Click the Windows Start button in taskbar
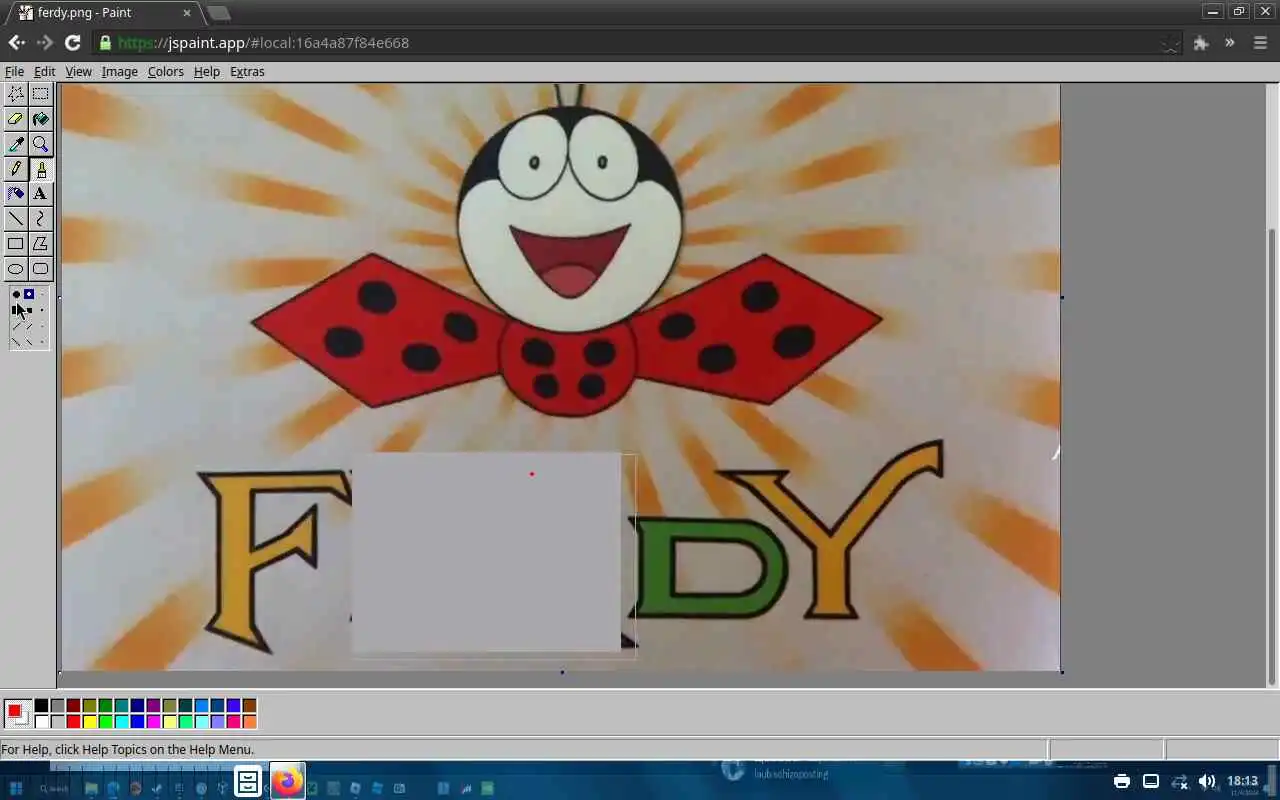1280x800 pixels. click(16, 787)
